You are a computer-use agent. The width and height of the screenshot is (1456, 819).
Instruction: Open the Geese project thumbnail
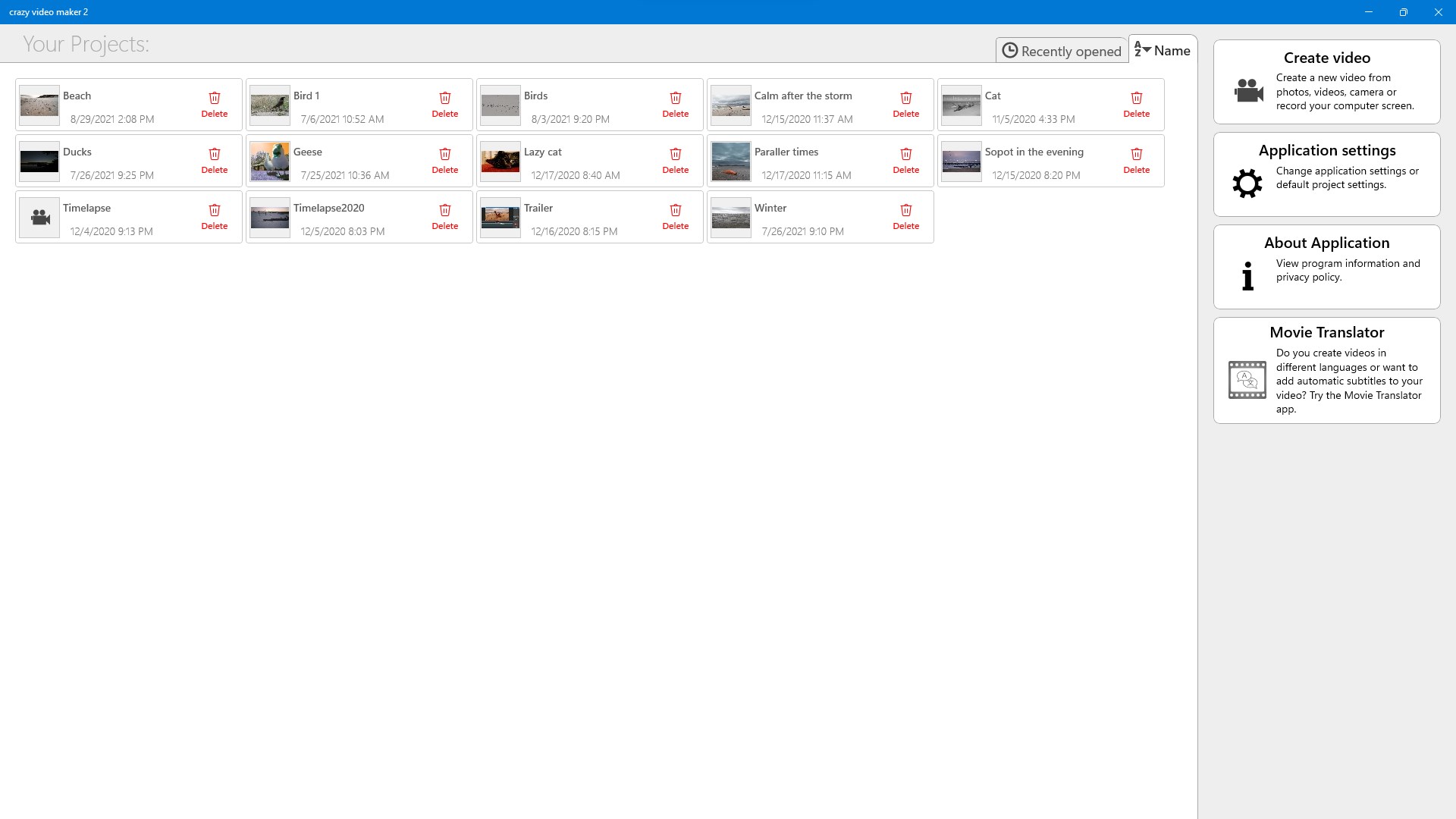click(269, 160)
